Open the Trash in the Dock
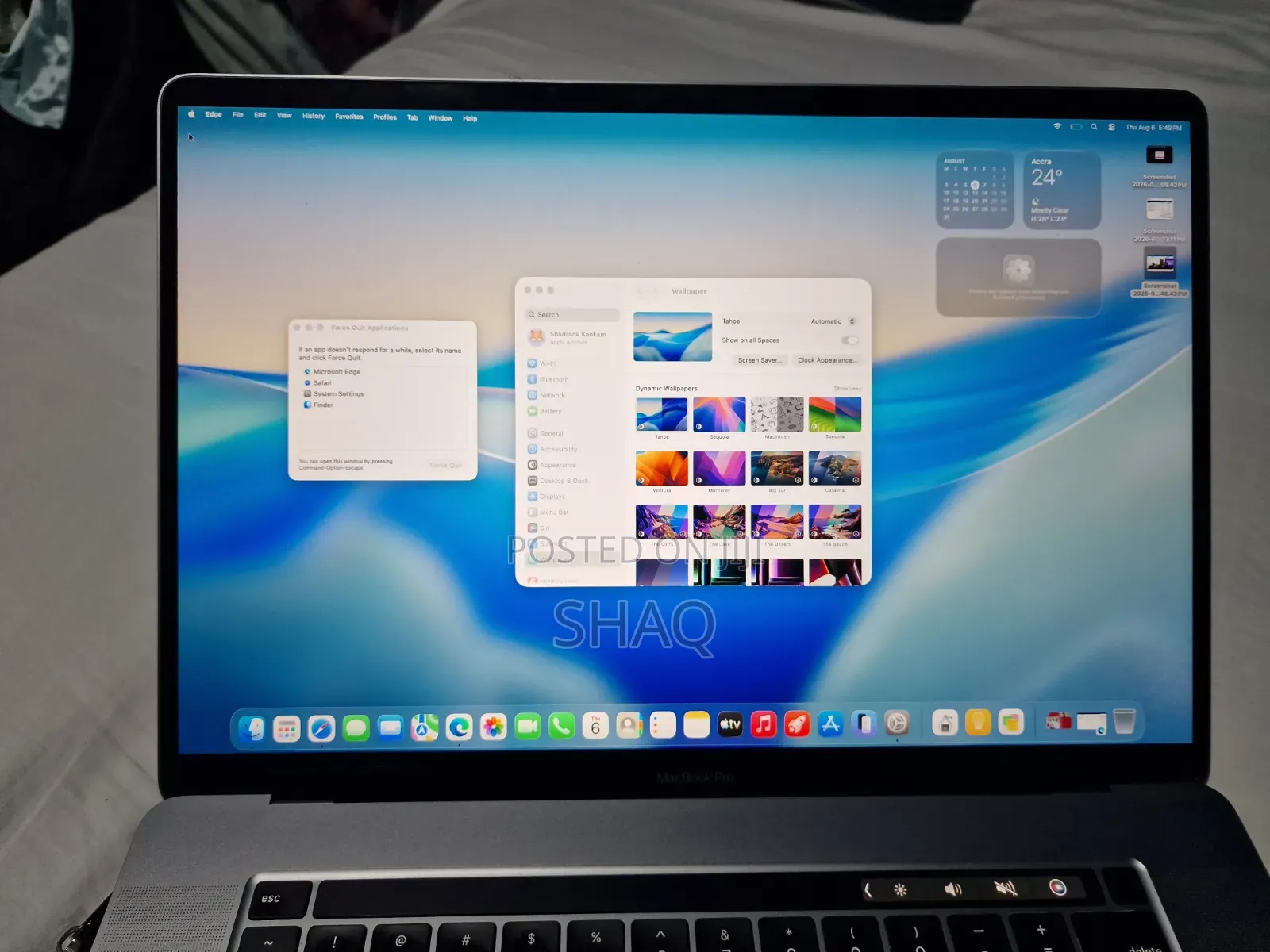 (x=1124, y=721)
